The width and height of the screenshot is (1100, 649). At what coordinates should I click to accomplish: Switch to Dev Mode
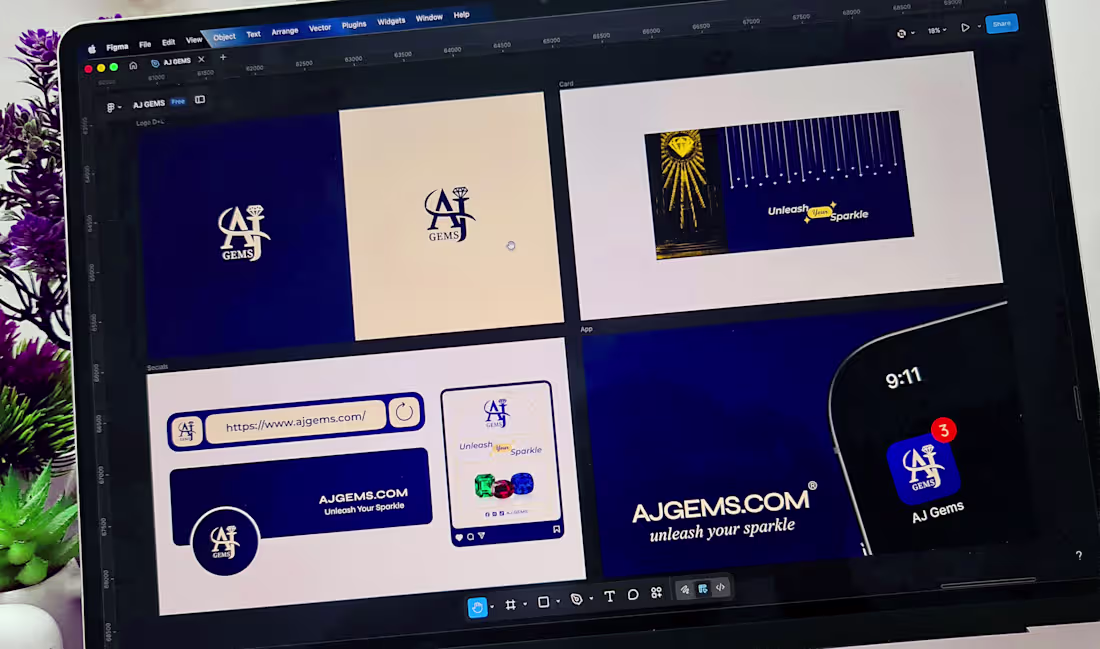tap(720, 587)
